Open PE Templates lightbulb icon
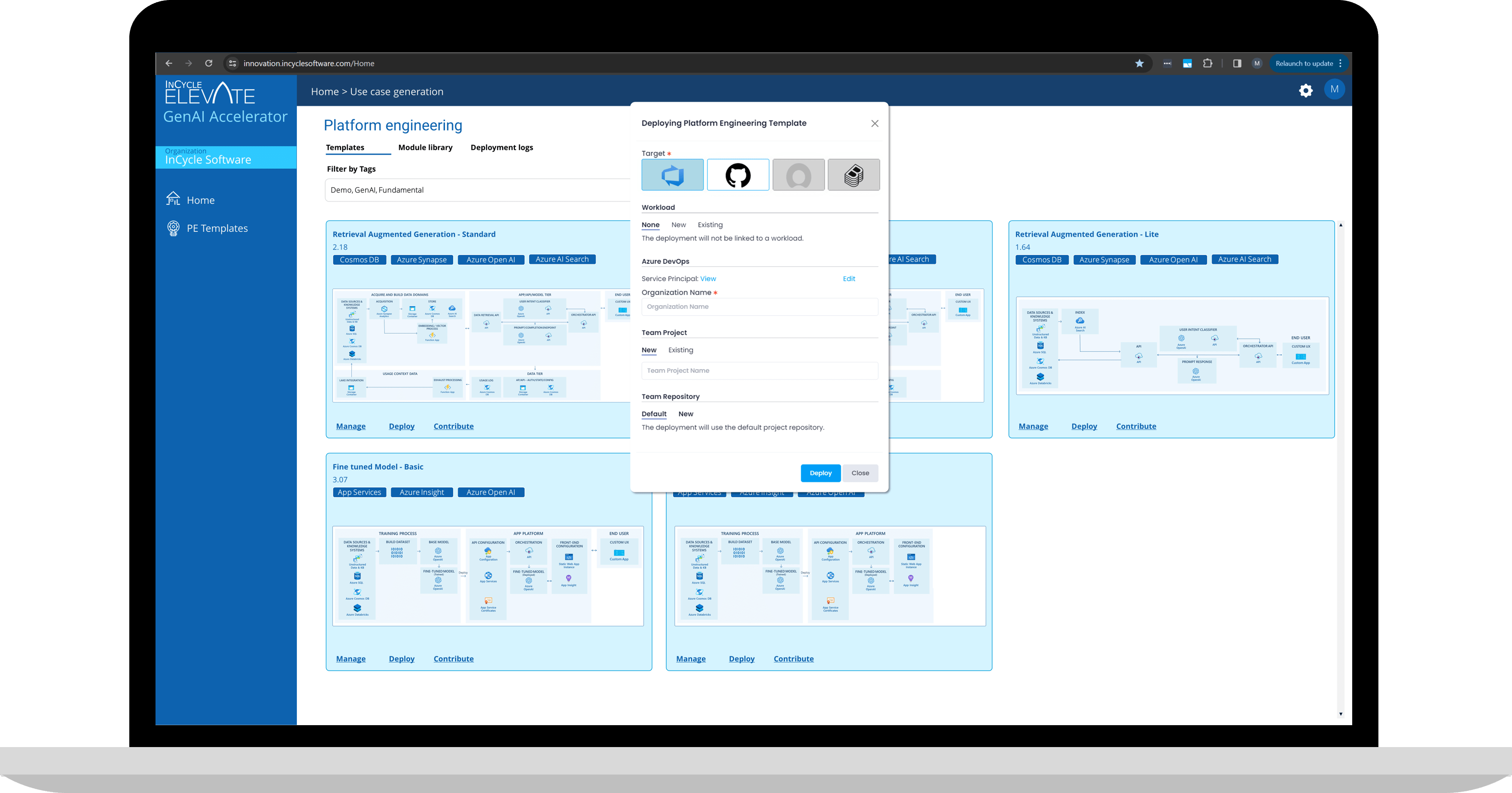The image size is (1512, 793). pos(173,228)
